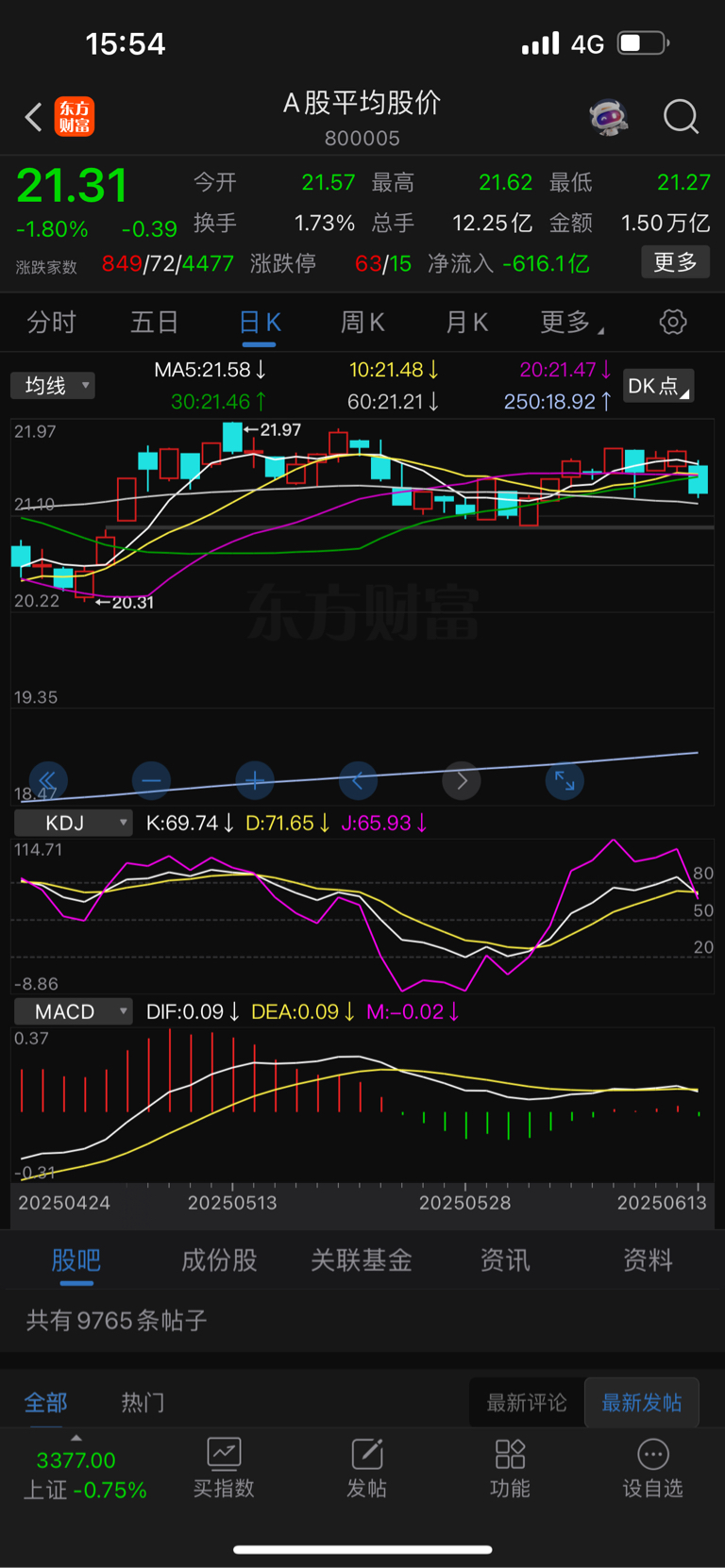Tap stock code 800005 title
This screenshot has height=1568, width=725.
point(362,139)
